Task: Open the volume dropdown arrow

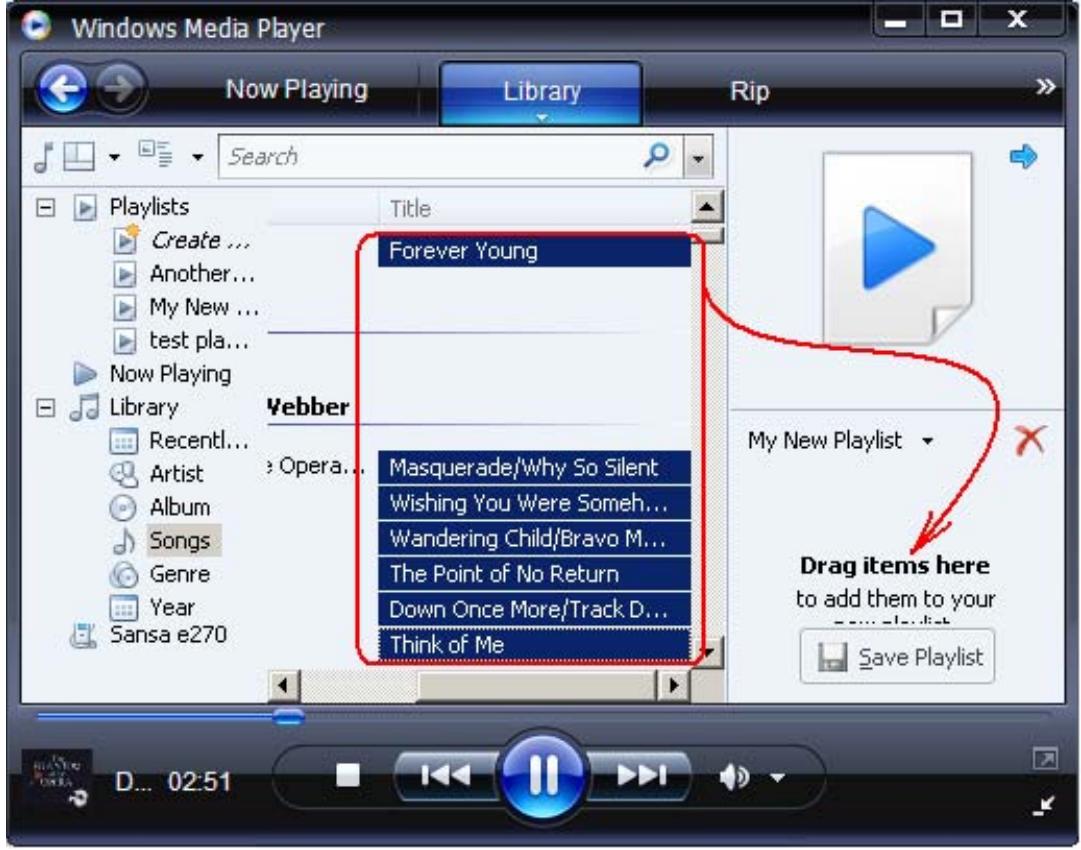Action: [x=777, y=778]
